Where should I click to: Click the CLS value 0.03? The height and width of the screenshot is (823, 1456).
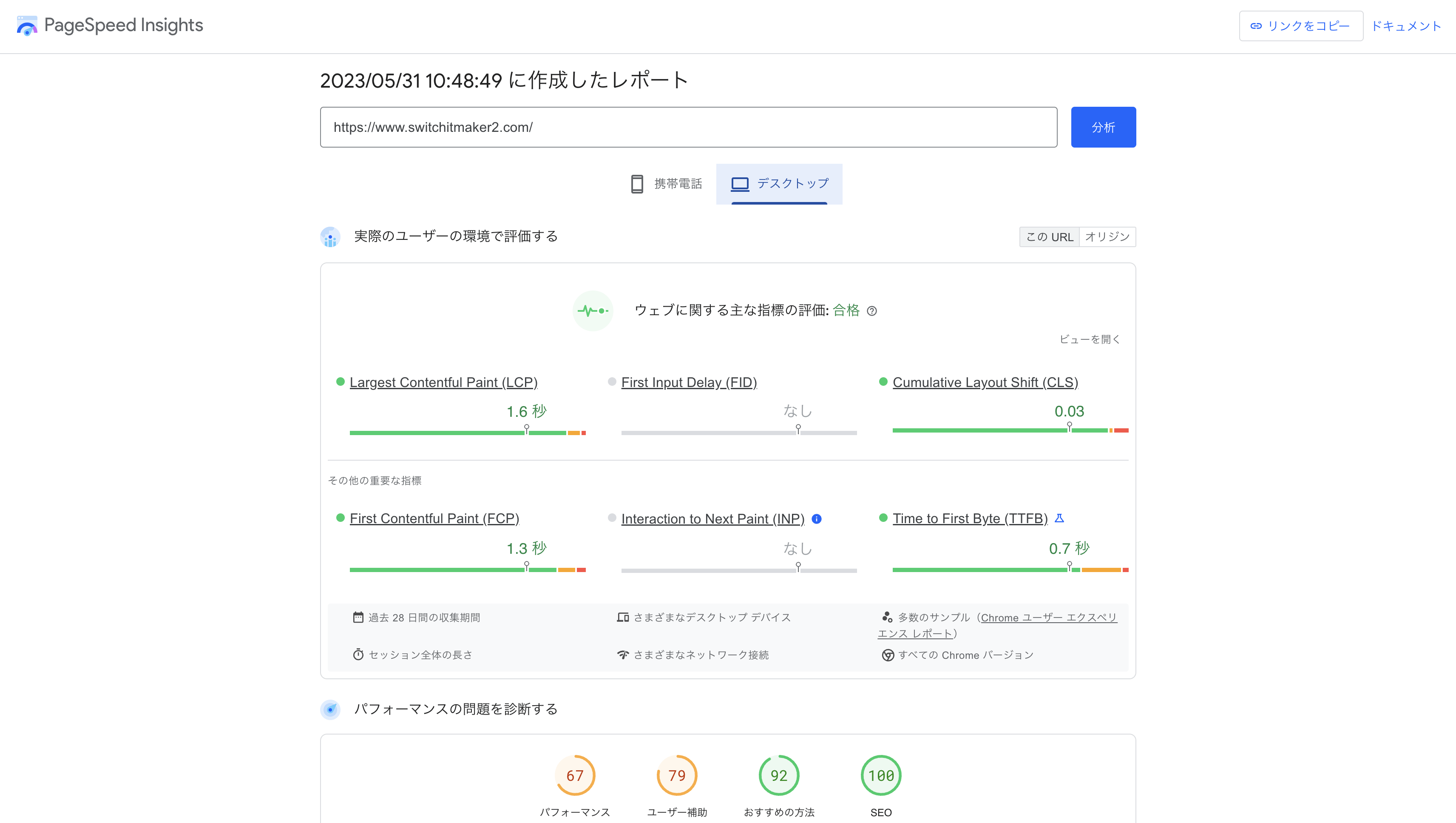[1069, 411]
